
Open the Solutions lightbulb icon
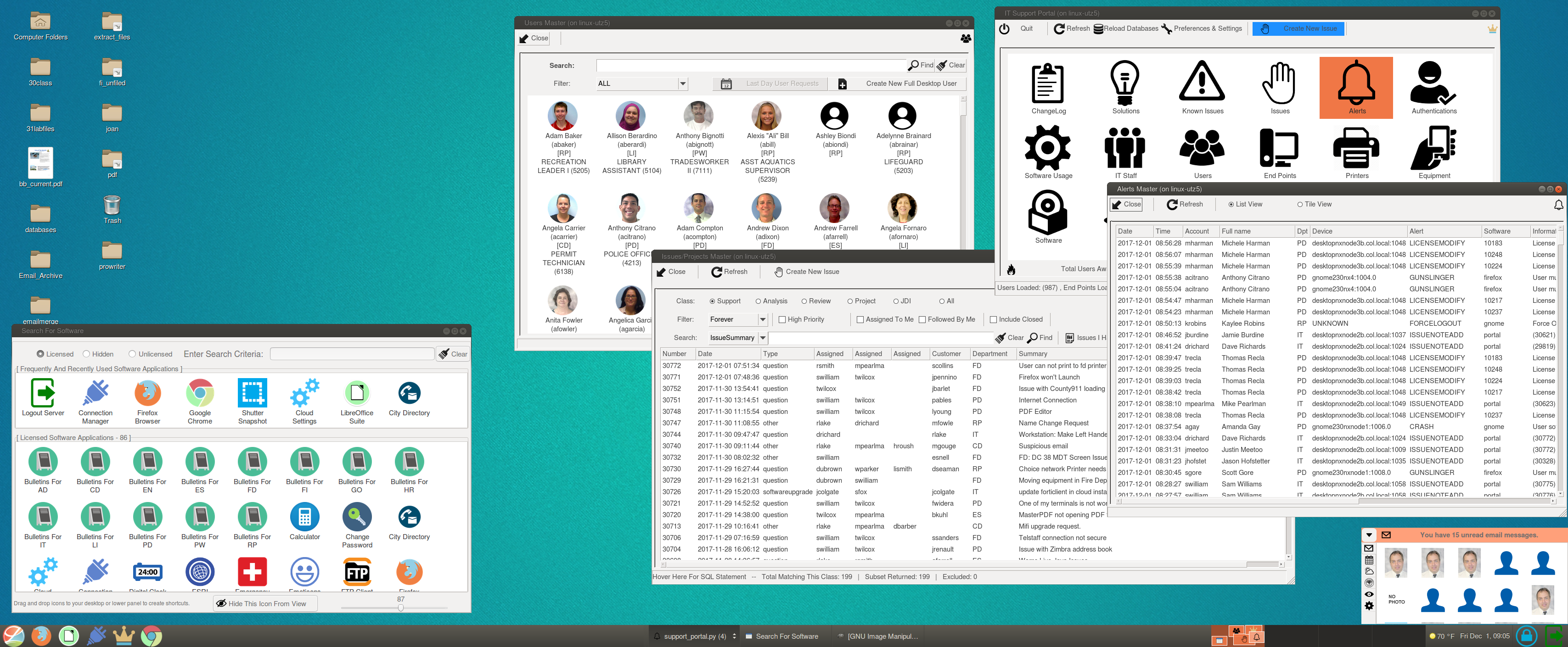[1125, 88]
